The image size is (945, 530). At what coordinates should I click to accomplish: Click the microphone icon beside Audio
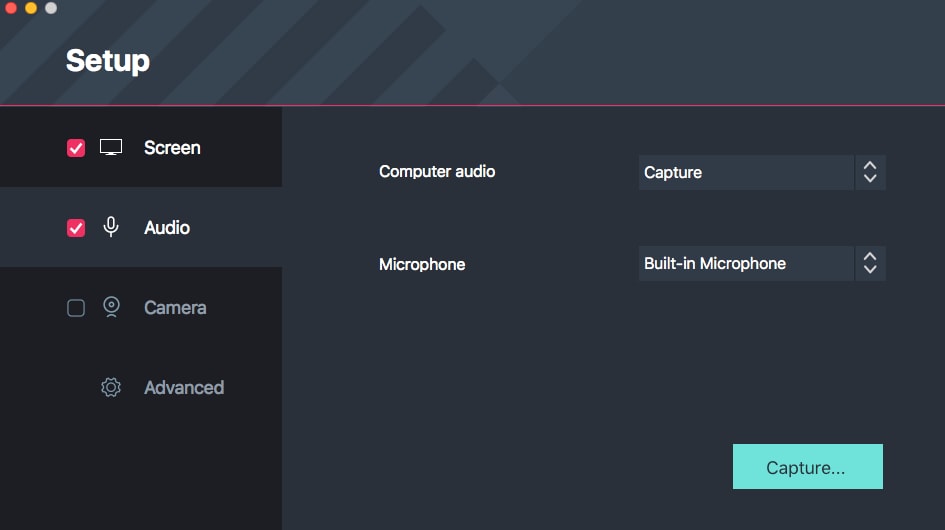click(111, 228)
